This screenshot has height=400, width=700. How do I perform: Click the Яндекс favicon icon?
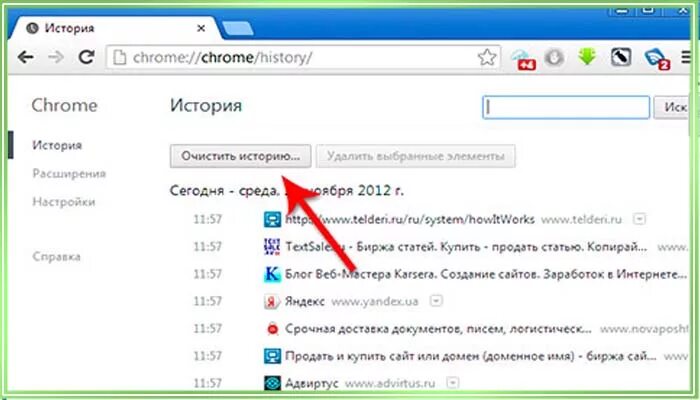coord(271,302)
